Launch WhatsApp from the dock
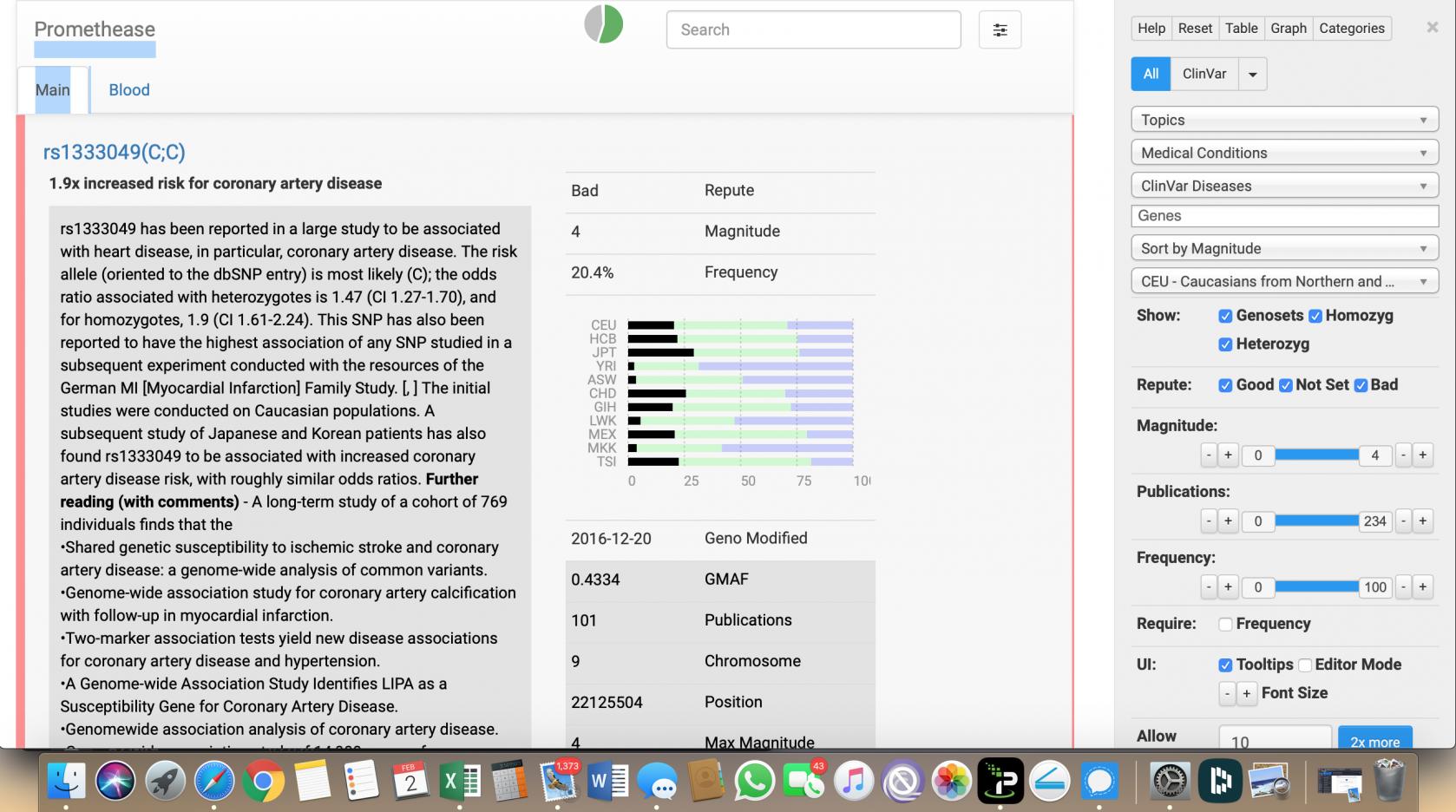 pyautogui.click(x=754, y=782)
